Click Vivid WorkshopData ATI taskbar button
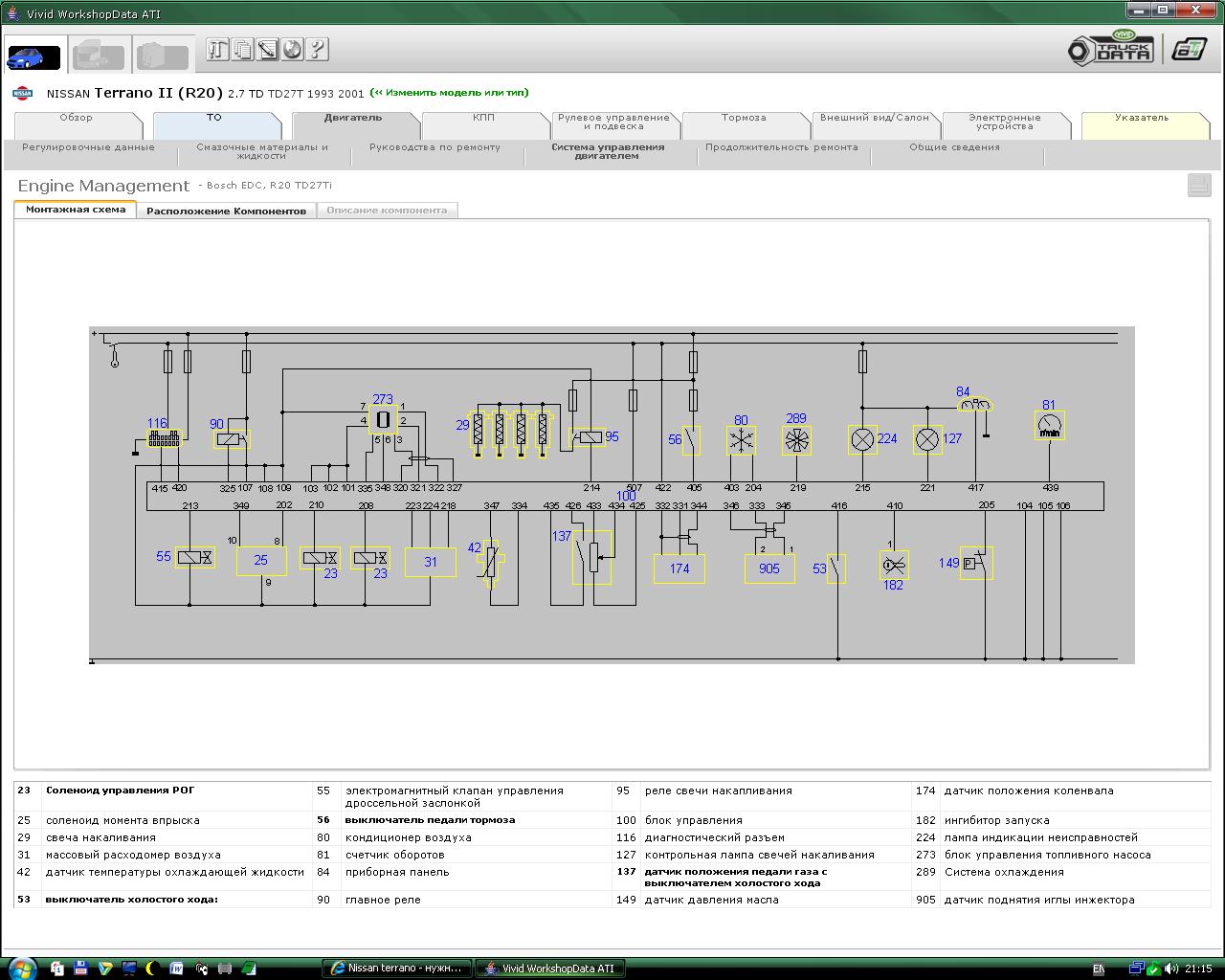The height and width of the screenshot is (980, 1225). pos(549,969)
